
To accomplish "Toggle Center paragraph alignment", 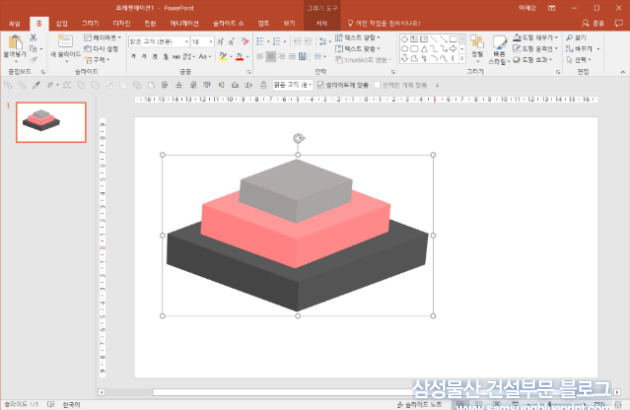I will 271,57.
